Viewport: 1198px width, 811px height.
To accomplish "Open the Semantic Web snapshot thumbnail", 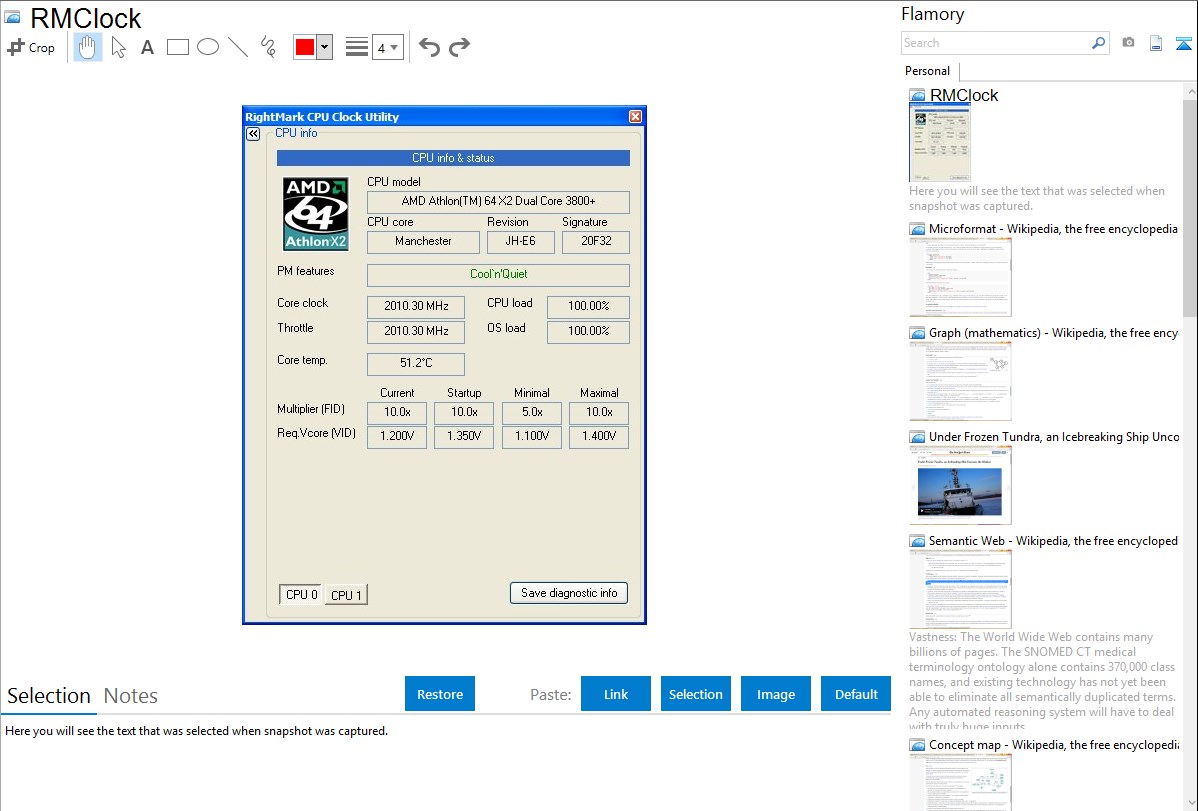I will pyautogui.click(x=960, y=589).
